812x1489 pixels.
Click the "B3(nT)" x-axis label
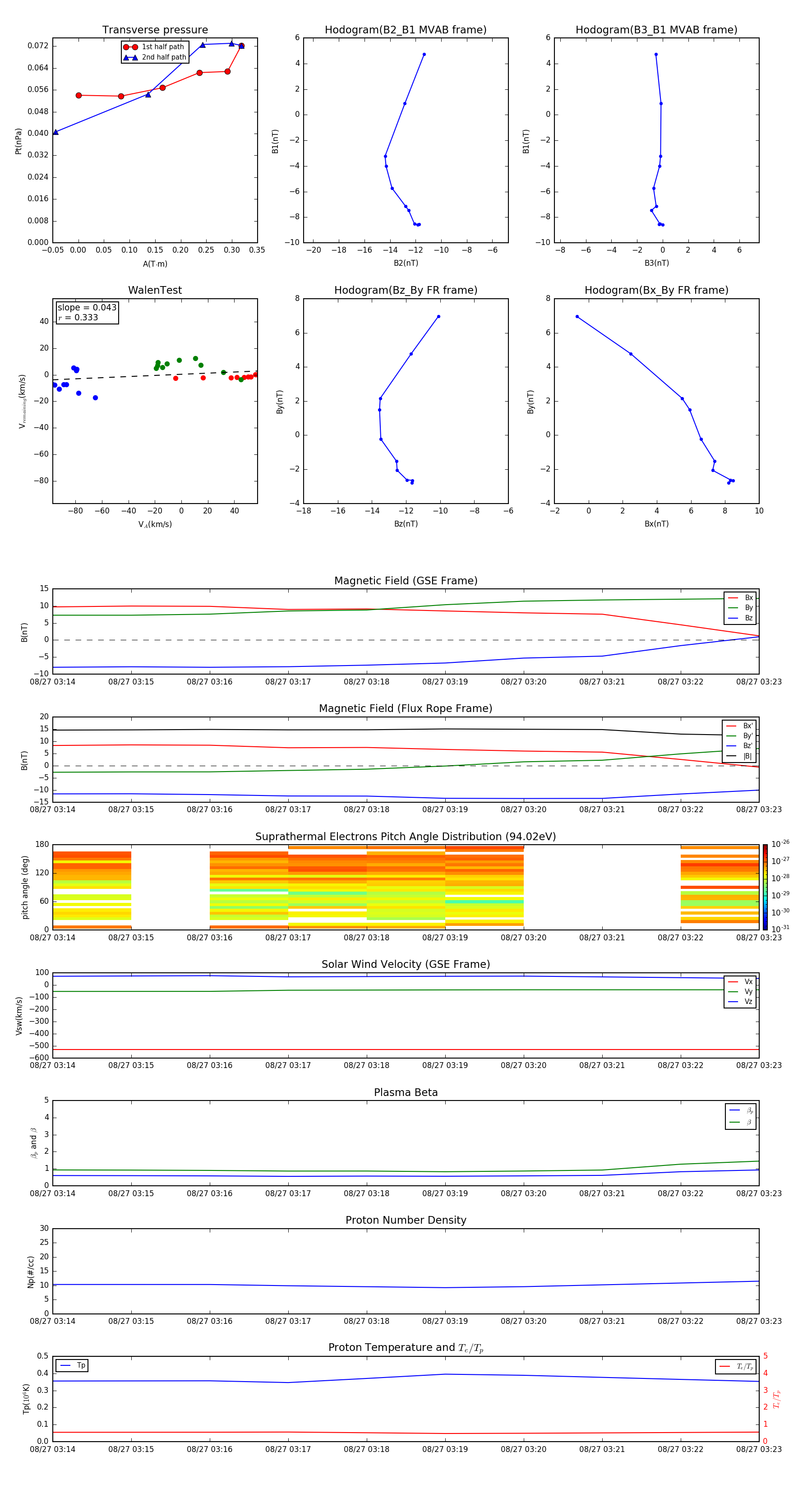point(656,263)
